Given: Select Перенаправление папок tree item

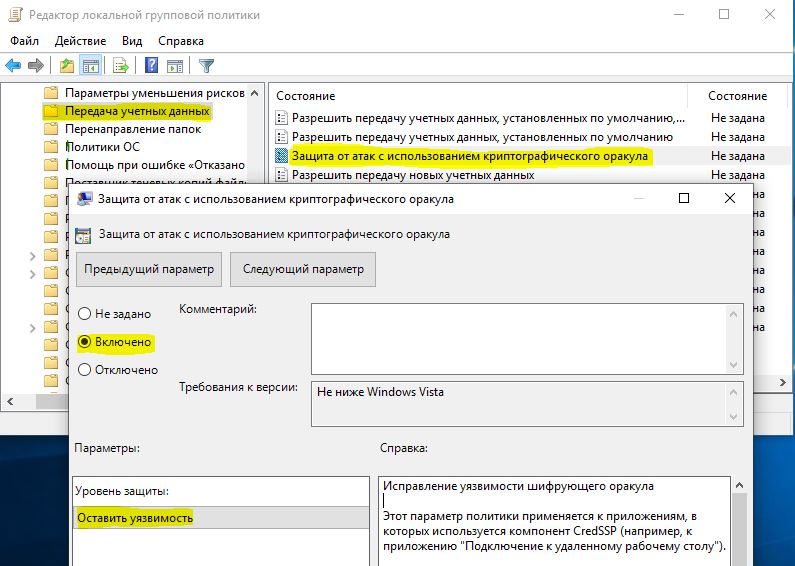Looking at the screenshot, I should pyautogui.click(x=133, y=129).
